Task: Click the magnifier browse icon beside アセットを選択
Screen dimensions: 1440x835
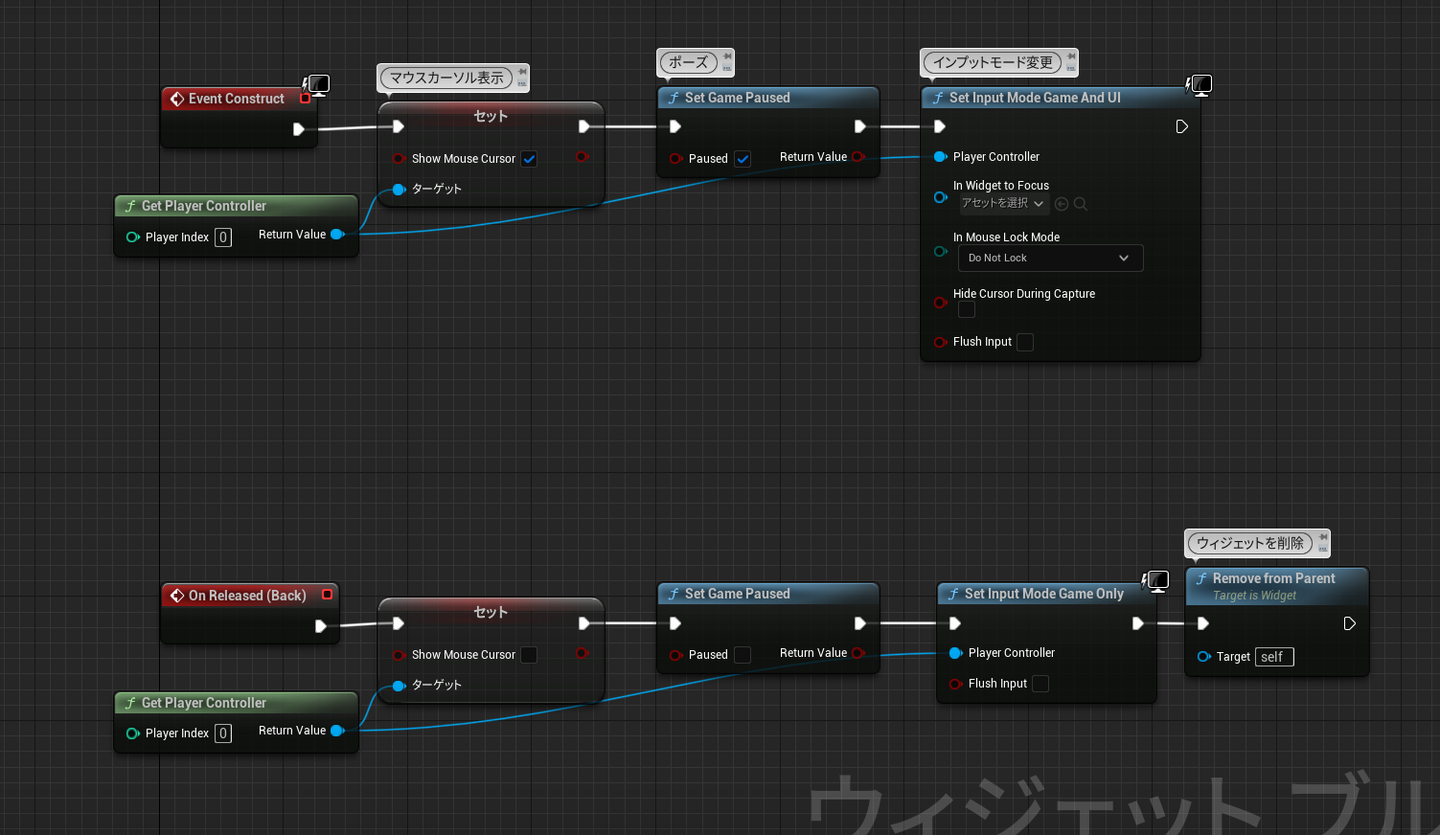Action: coord(1080,204)
